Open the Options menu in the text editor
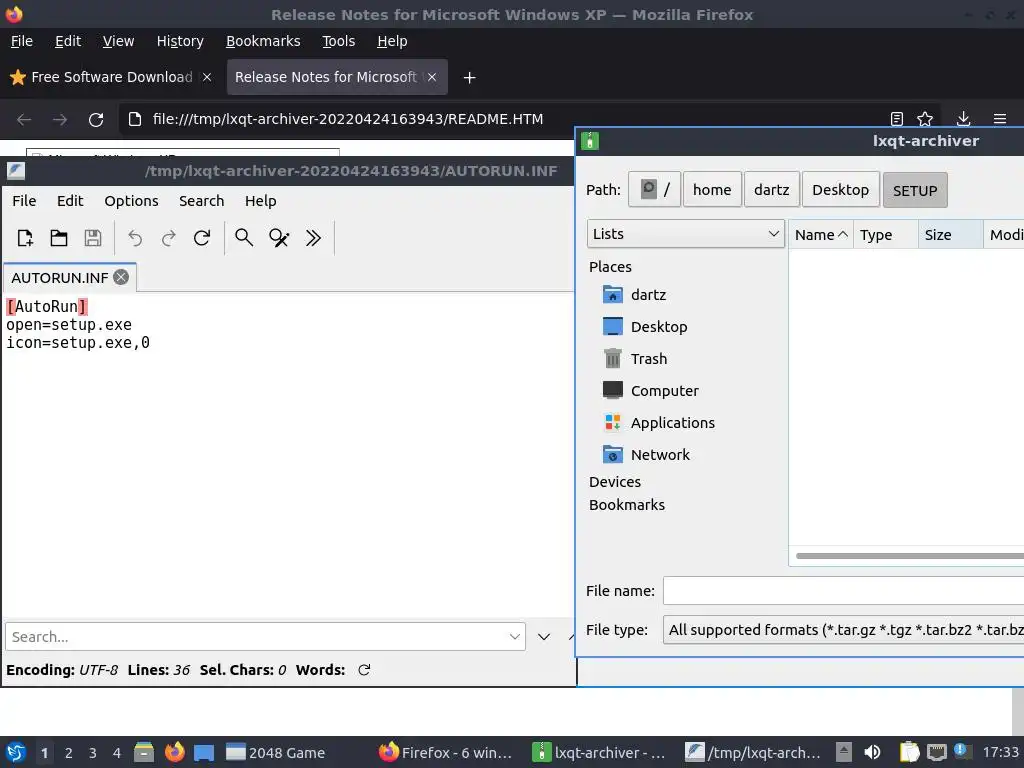 pos(131,200)
